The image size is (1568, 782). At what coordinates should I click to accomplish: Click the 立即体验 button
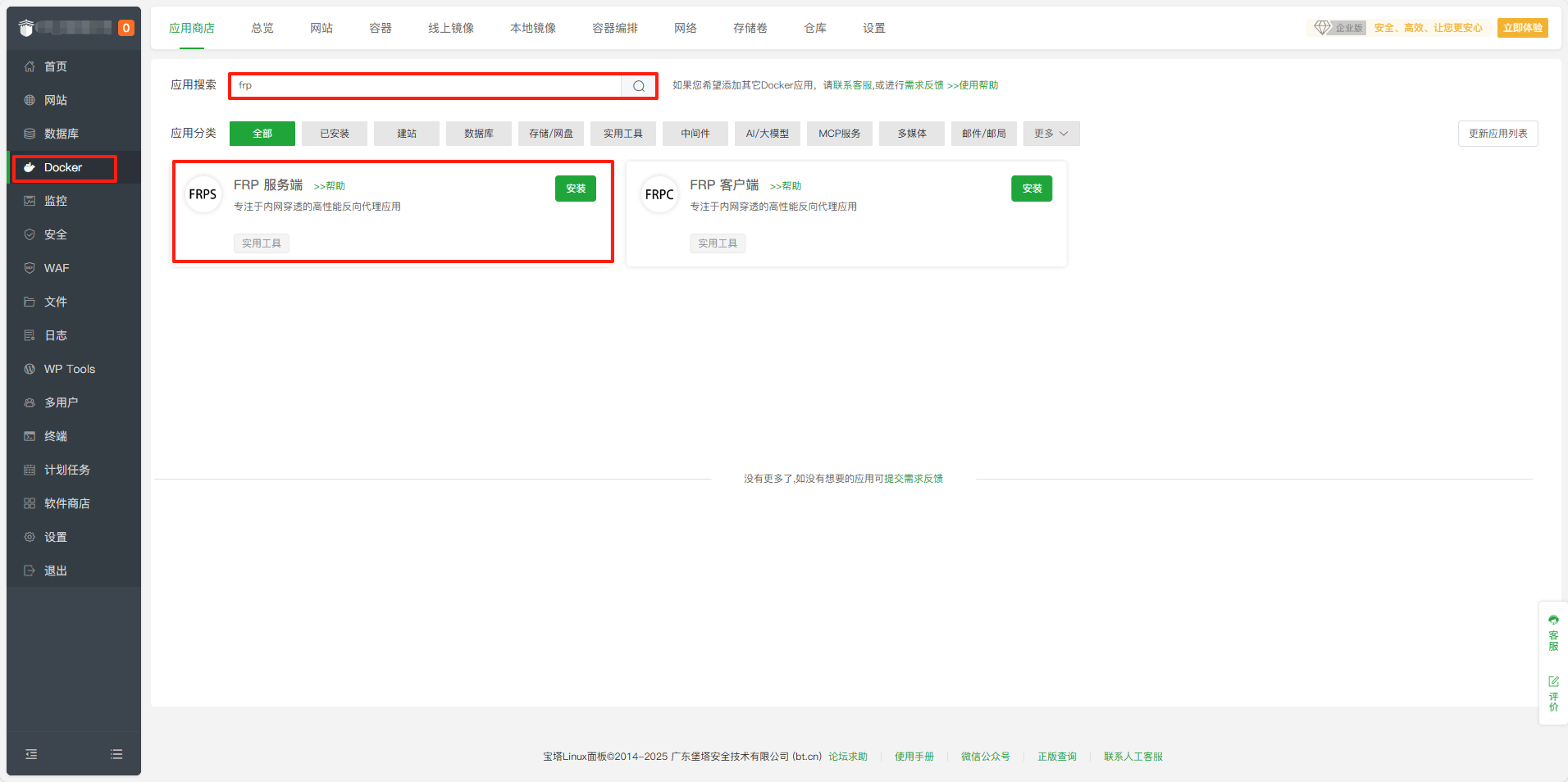click(1522, 28)
